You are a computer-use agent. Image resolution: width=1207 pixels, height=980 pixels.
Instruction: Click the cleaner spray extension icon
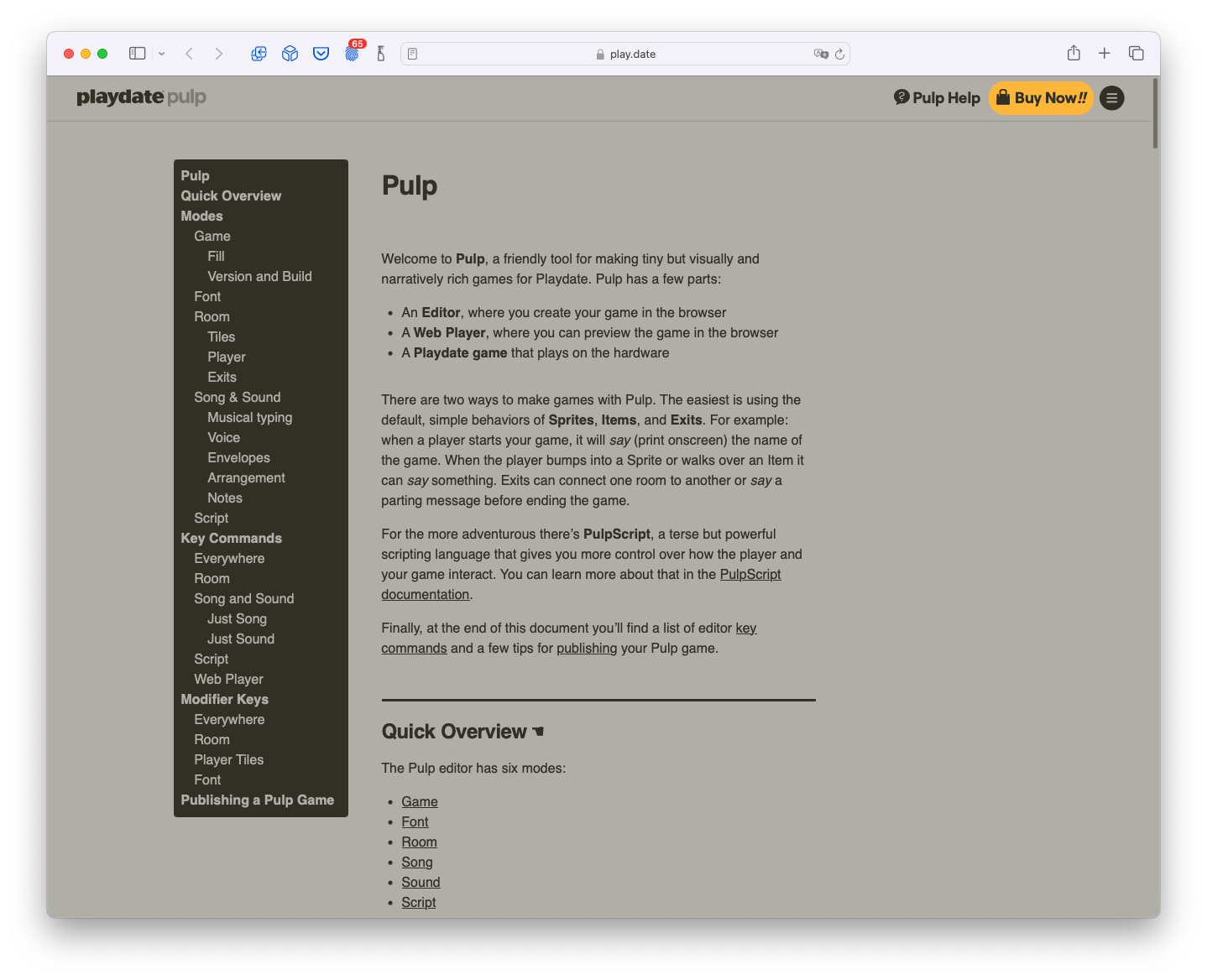[381, 54]
